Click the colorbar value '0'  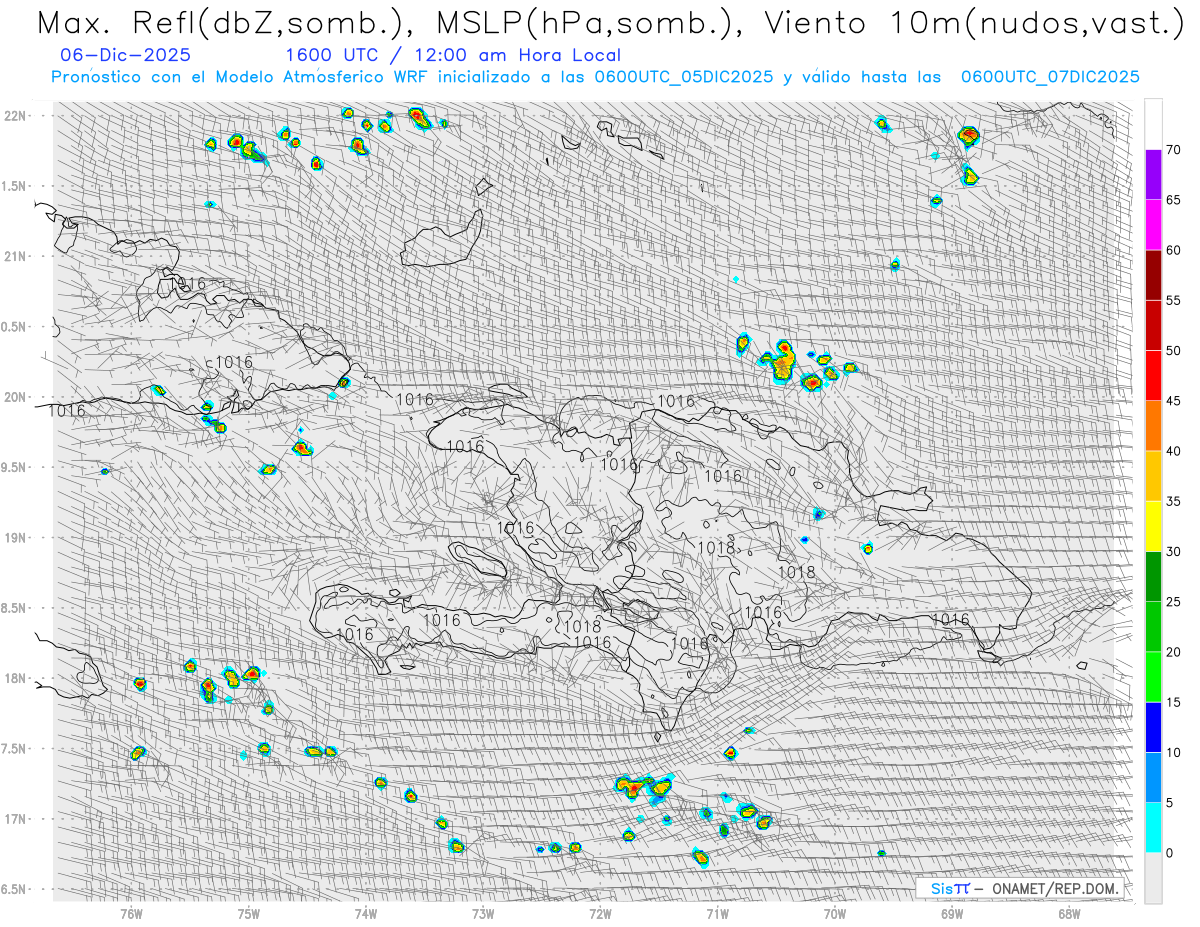click(x=1169, y=852)
